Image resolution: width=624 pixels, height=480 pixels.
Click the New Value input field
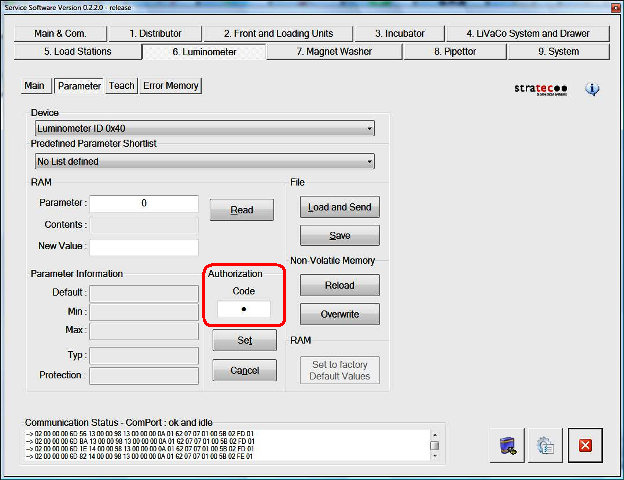pyautogui.click(x=144, y=247)
